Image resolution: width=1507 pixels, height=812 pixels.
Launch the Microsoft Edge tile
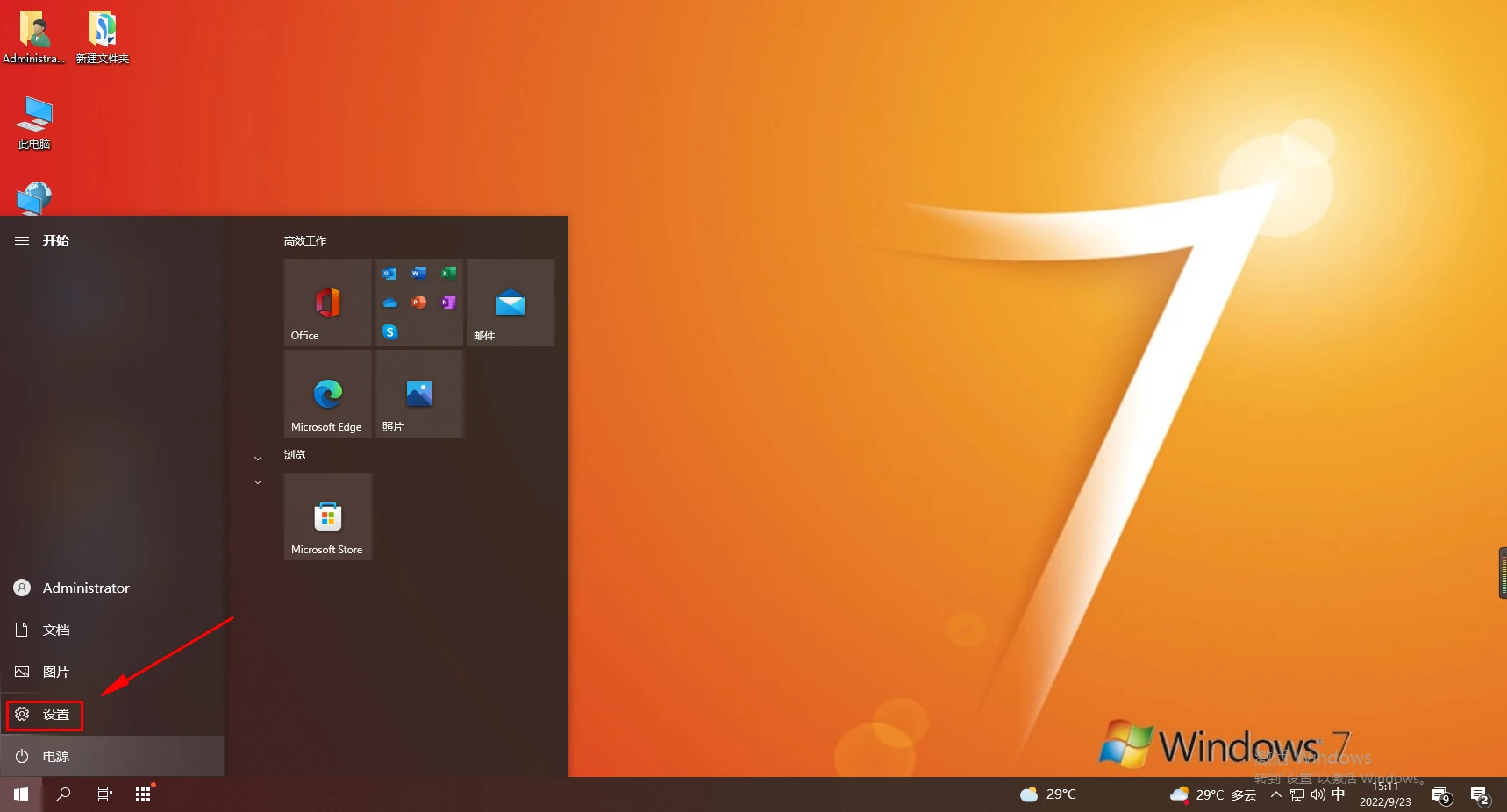coord(328,394)
